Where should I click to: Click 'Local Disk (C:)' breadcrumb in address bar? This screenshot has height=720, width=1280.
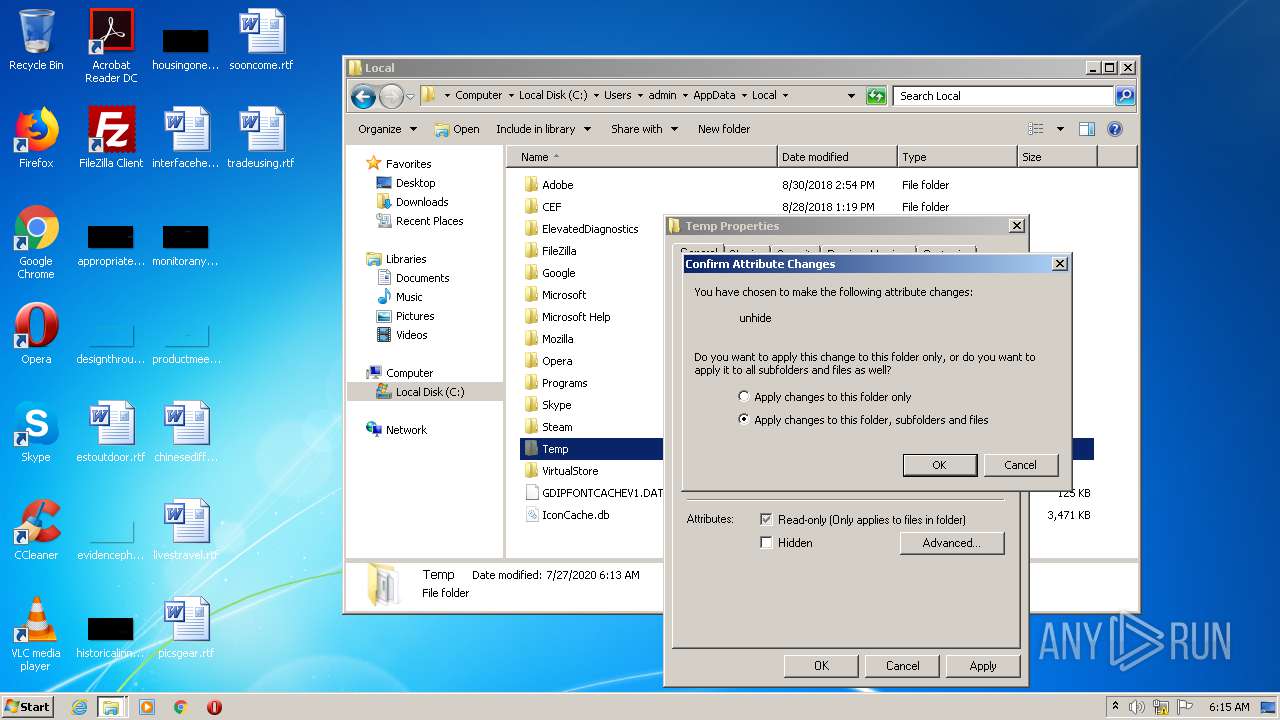click(x=553, y=96)
